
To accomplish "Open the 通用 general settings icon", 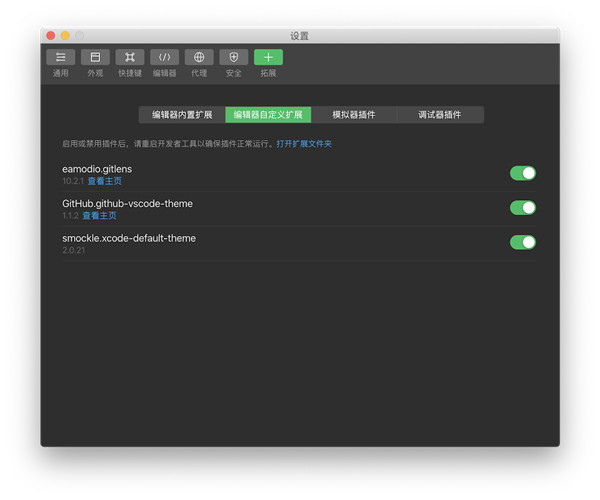I will point(61,58).
